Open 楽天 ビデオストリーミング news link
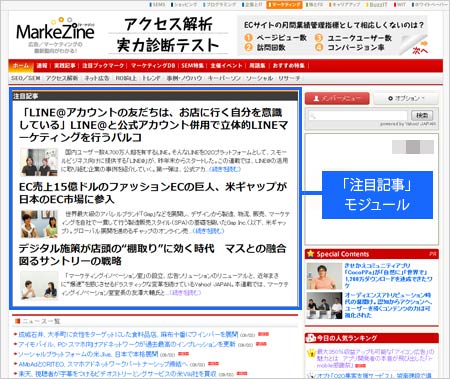This screenshot has width=450, height=379. (x=117, y=374)
